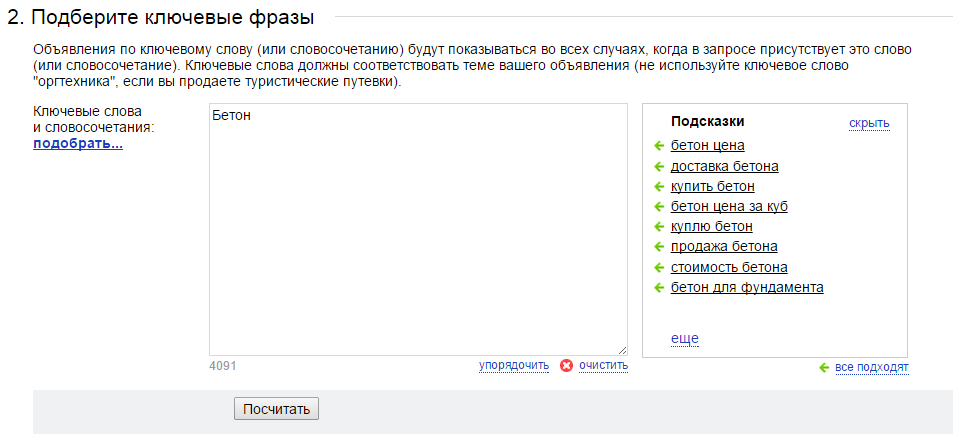Hide the Подсказки panel with 'скрыть'

(x=869, y=123)
